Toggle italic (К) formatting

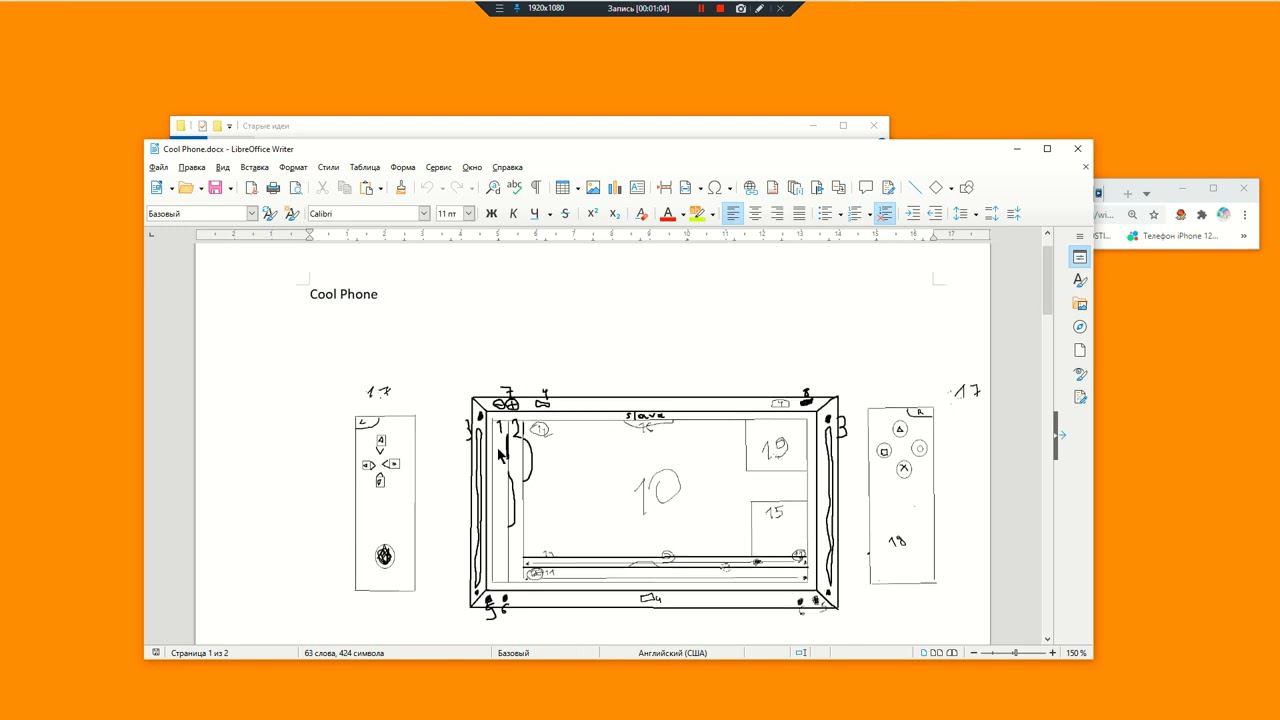[x=513, y=214]
